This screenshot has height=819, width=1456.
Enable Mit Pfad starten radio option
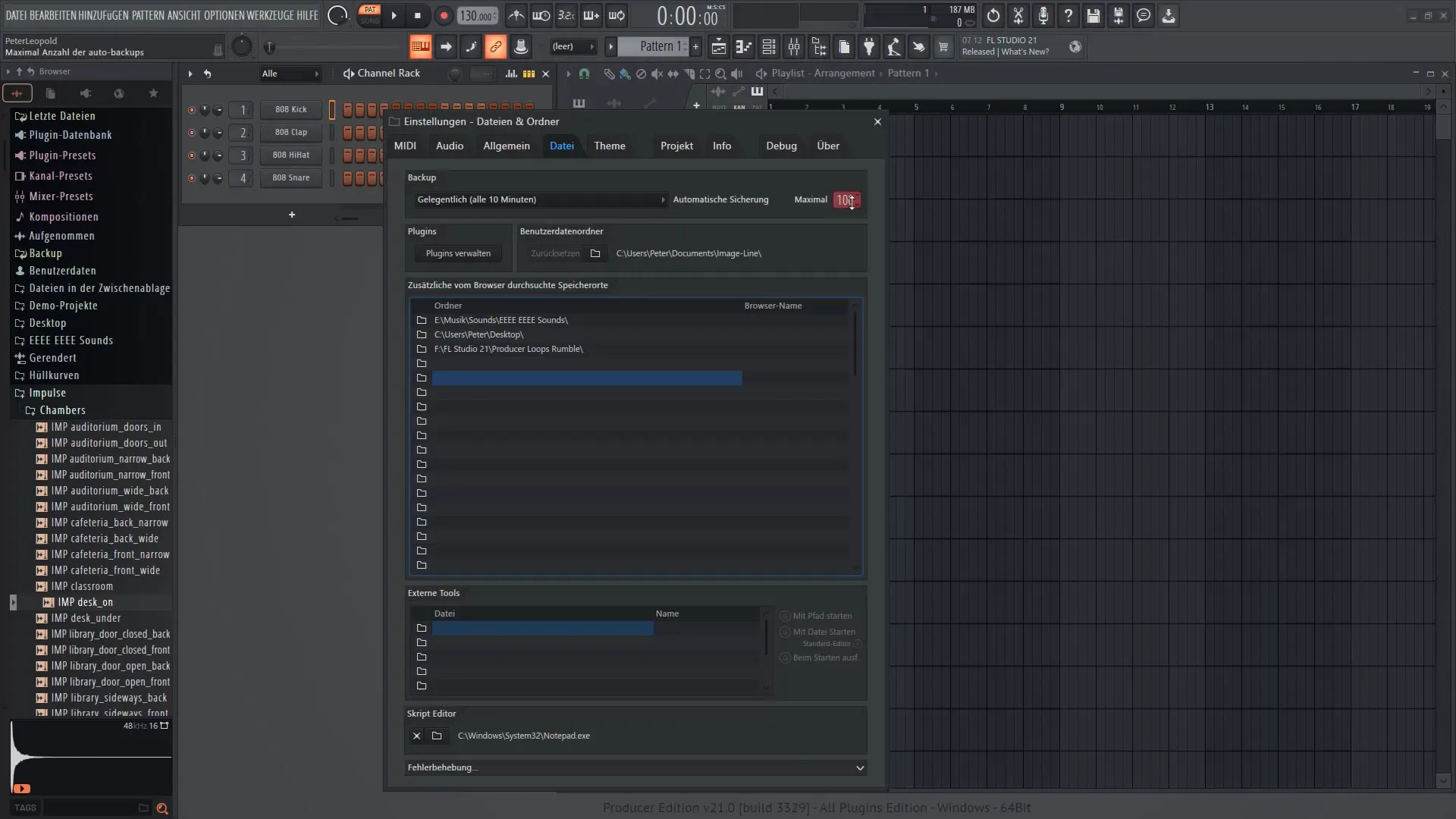784,615
